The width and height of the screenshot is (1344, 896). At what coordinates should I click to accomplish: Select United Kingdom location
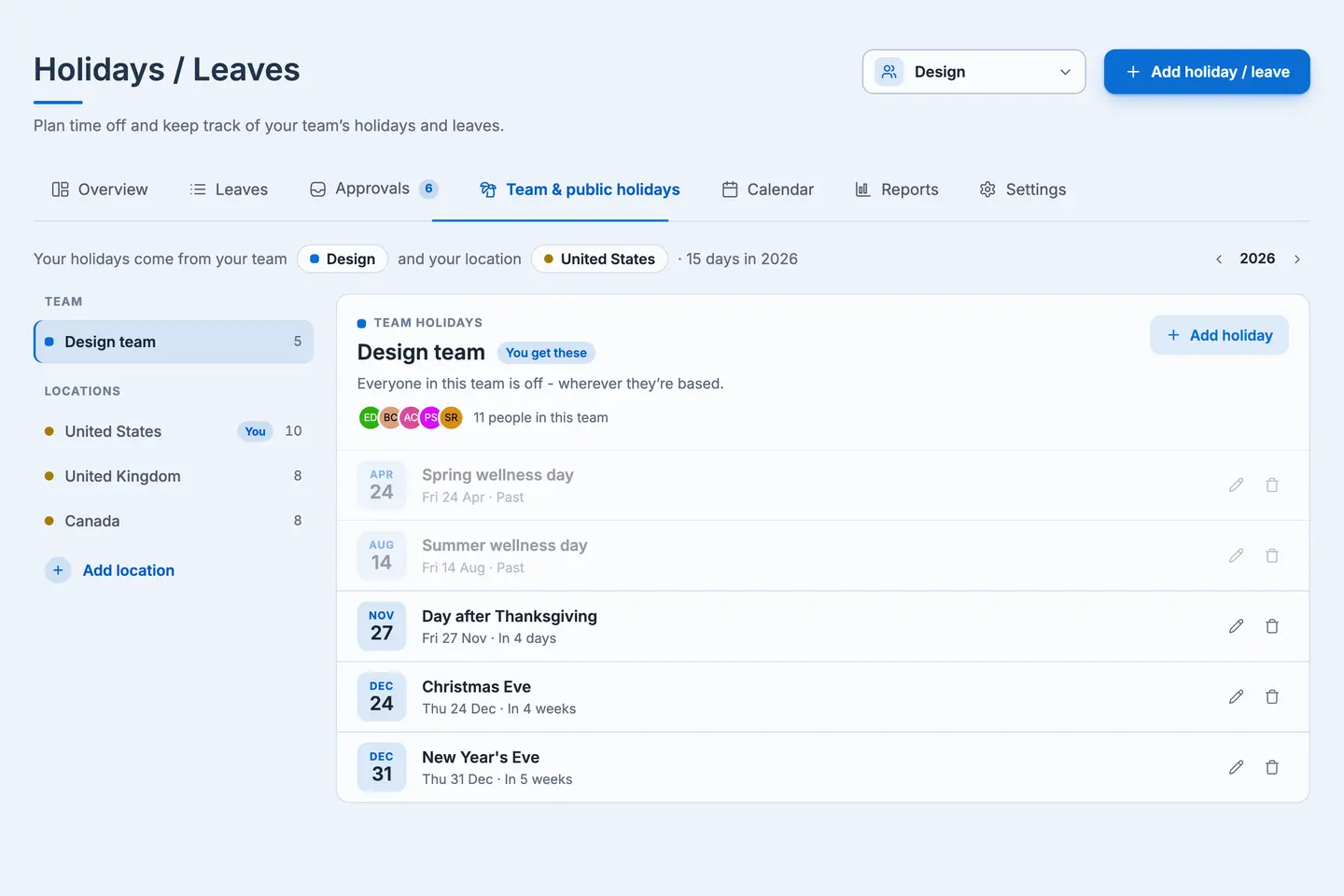pyautogui.click(x=174, y=476)
